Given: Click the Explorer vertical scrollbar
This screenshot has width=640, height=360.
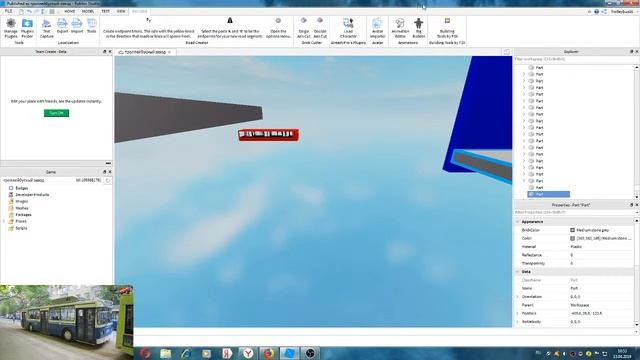Looking at the screenshot, I should [637, 132].
